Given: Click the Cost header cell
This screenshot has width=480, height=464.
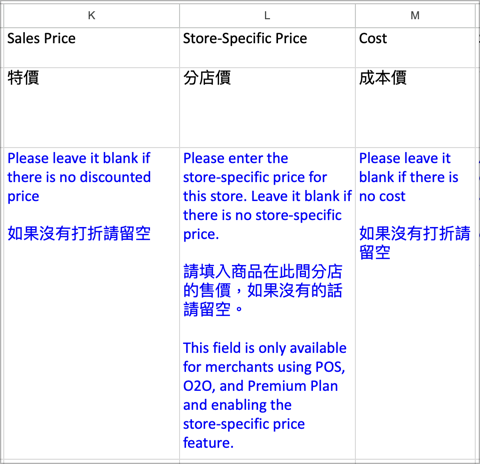Looking at the screenshot, I should (415, 47).
